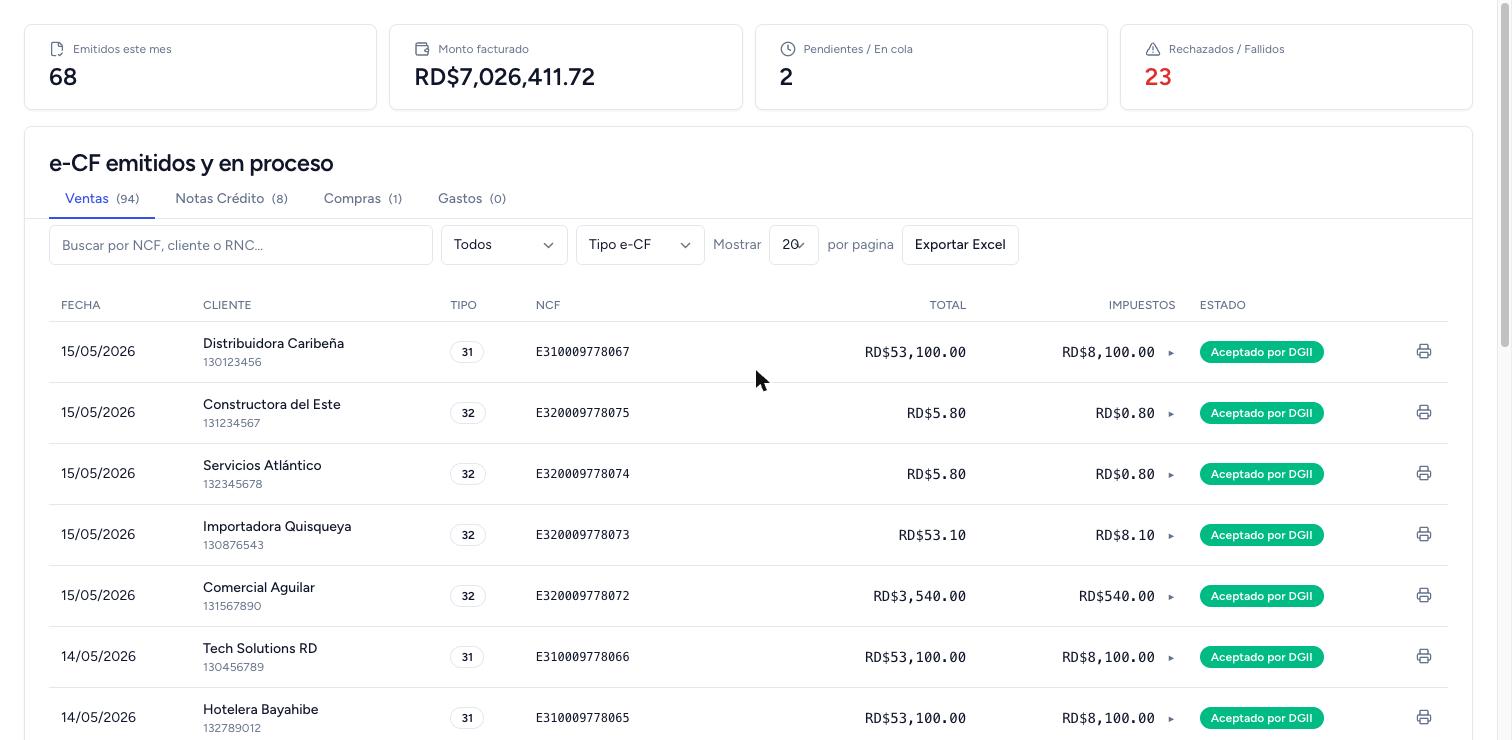Print the Servicios Atlántico invoice
The width and height of the screenshot is (1512, 740).
pyautogui.click(x=1423, y=473)
